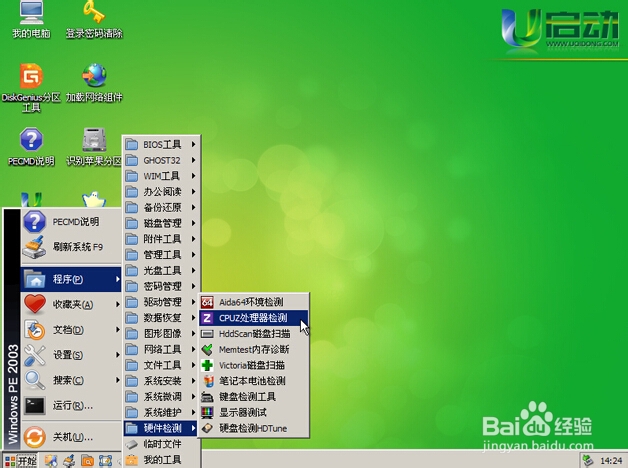The width and height of the screenshot is (628, 468).
Task: Click the fourth quick launch taskbar icon
Action: [x=105, y=461]
